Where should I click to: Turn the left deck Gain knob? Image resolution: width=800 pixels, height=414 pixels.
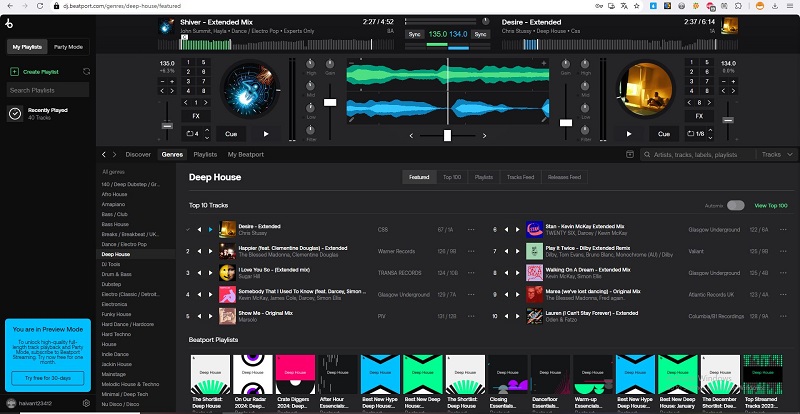tap(330, 64)
